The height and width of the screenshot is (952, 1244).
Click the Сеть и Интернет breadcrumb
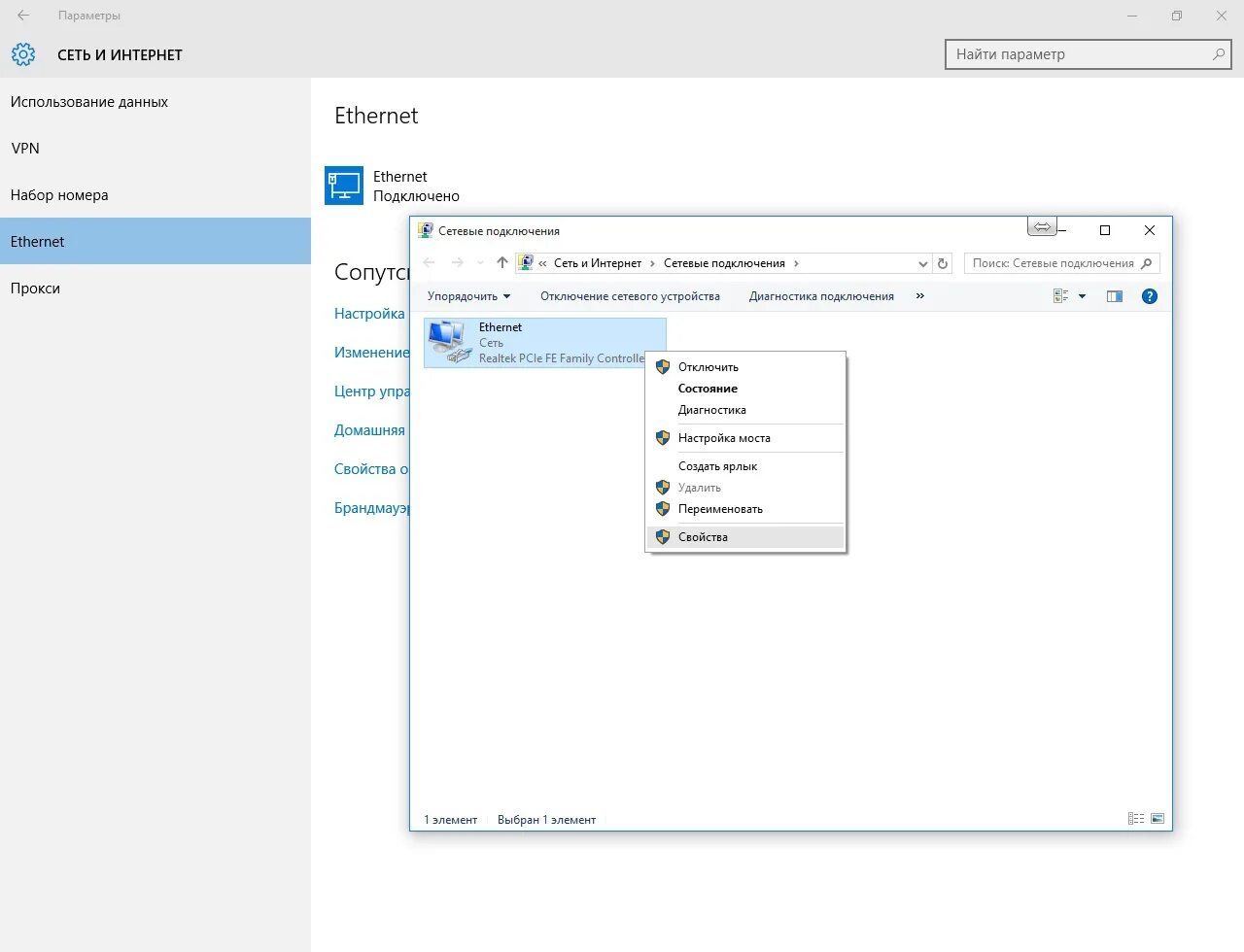pos(598,263)
